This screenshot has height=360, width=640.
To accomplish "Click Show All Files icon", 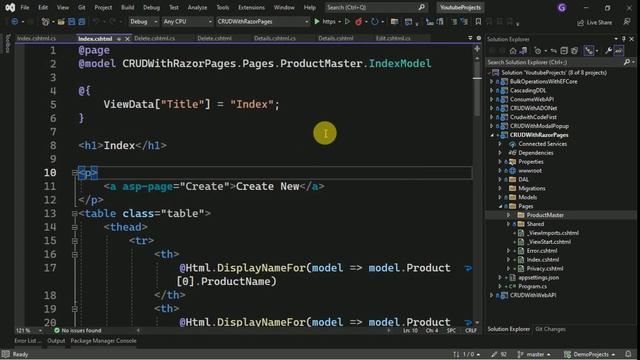I will click(x=574, y=51).
